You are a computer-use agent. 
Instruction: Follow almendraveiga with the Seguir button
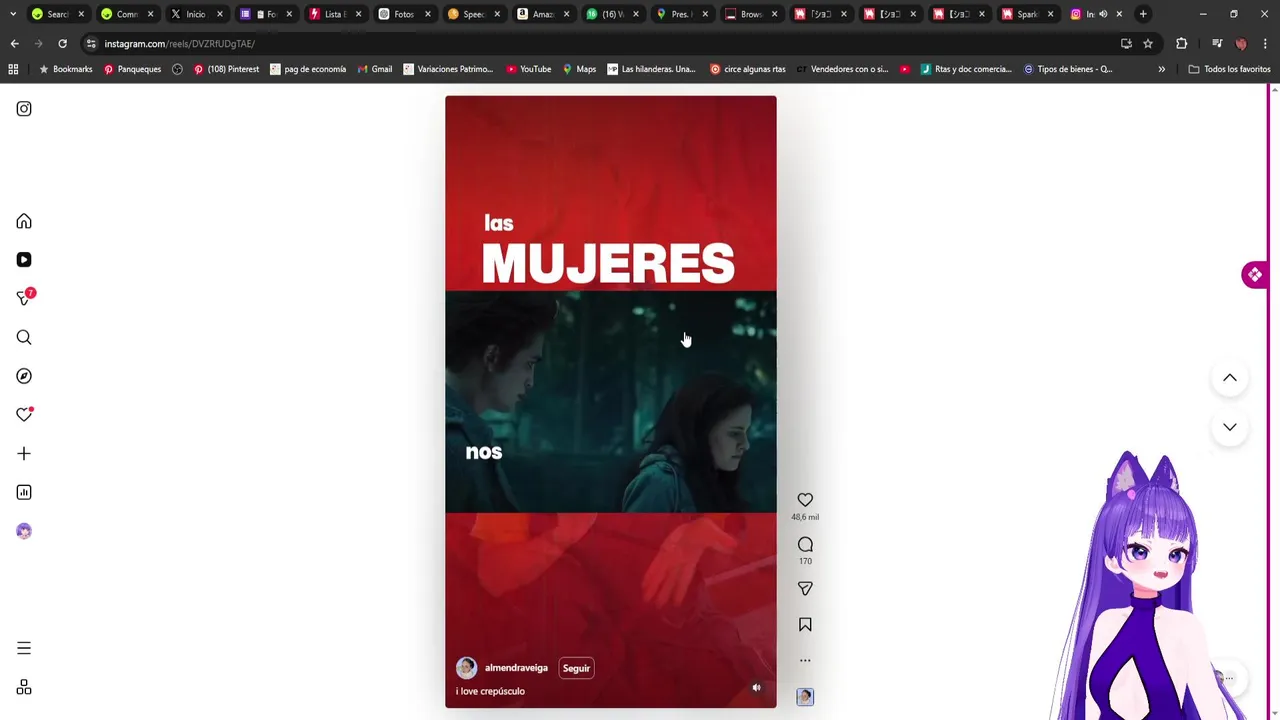pos(576,668)
